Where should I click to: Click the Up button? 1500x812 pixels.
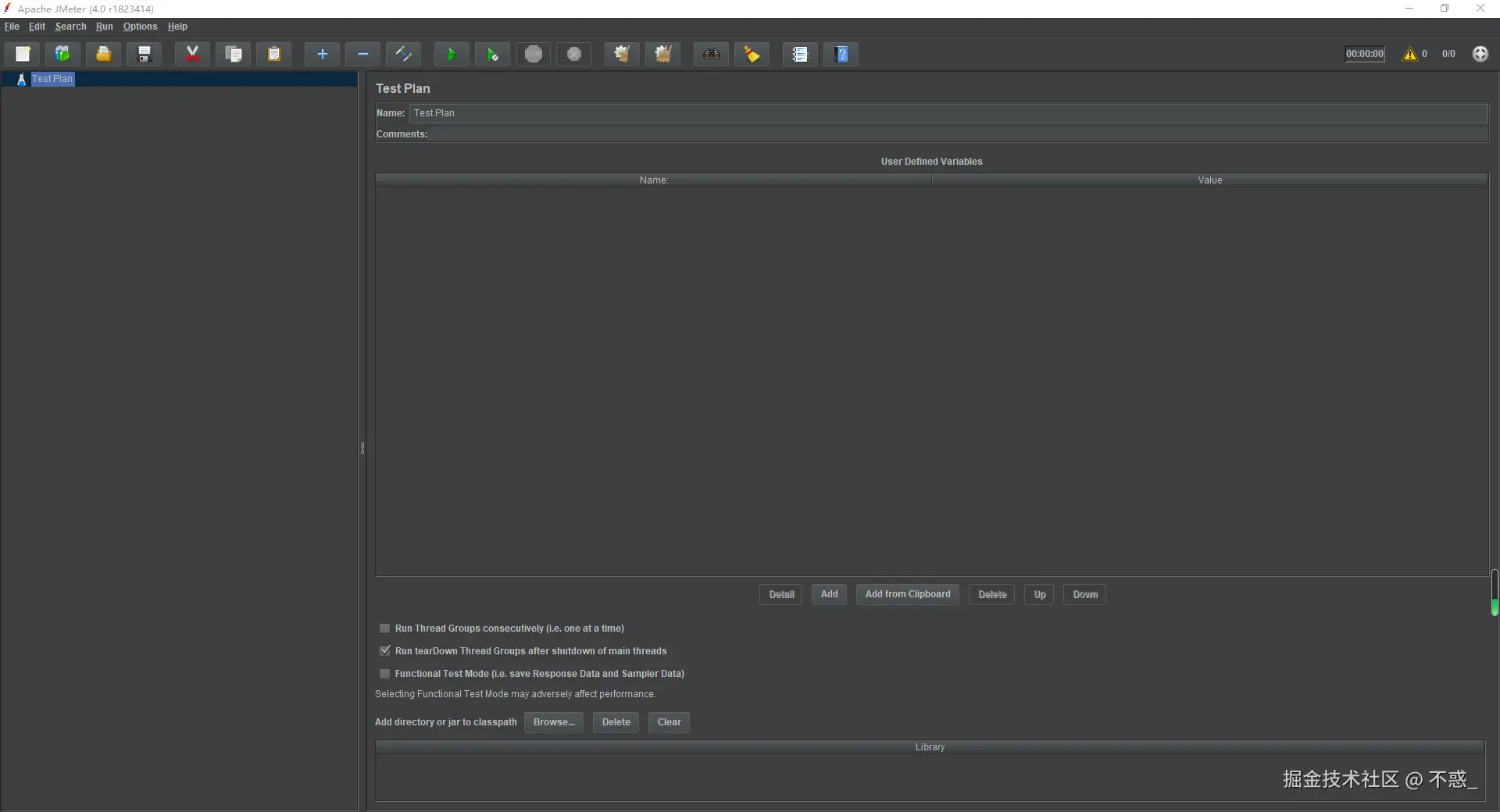(x=1040, y=595)
